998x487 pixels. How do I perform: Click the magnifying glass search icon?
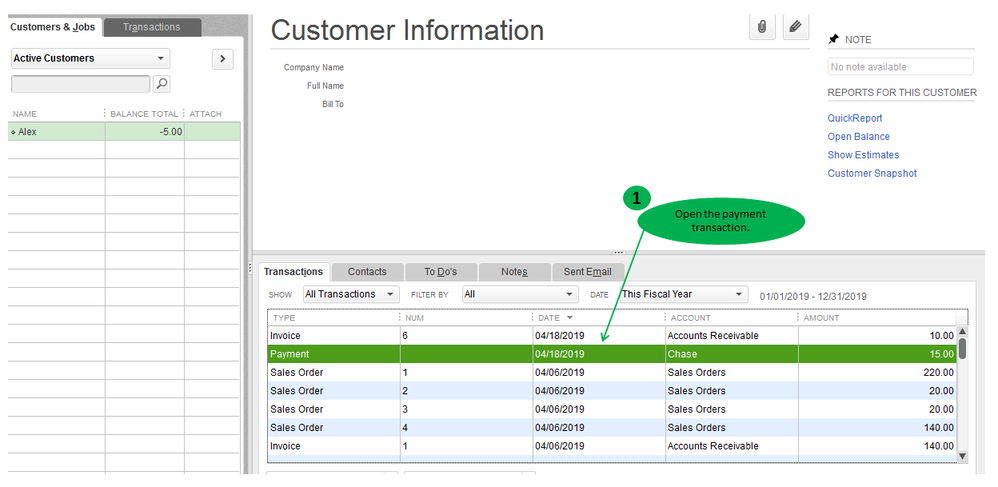click(x=162, y=83)
